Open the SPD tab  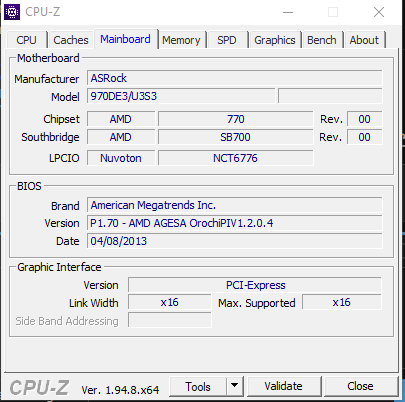tap(227, 40)
